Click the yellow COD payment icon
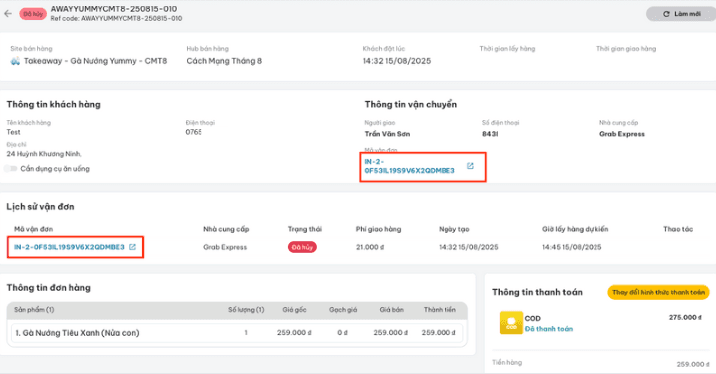The image size is (716, 374). (x=511, y=323)
